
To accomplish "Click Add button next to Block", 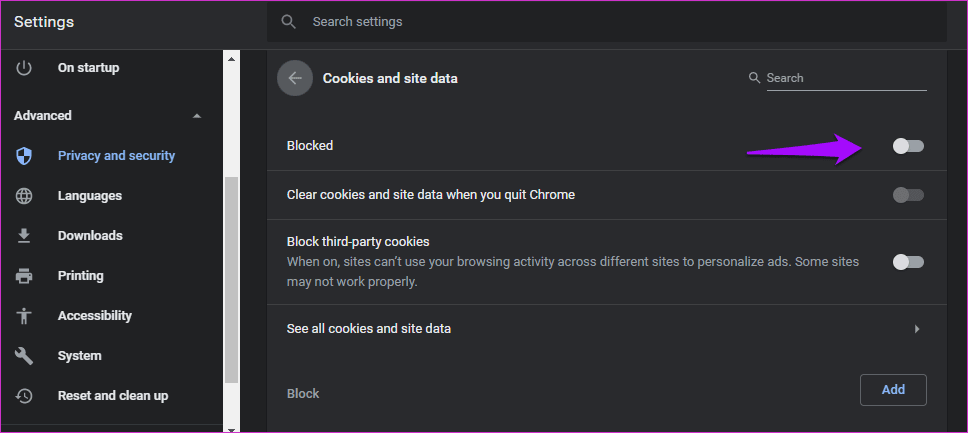I will pyautogui.click(x=893, y=390).
